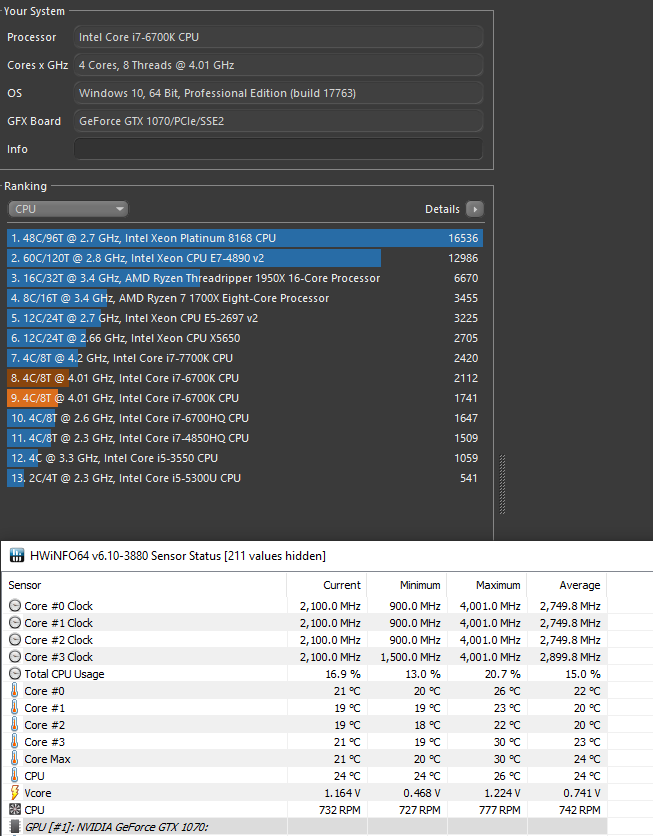Click CPU 24 °C thermometer icon
The width and height of the screenshot is (653, 836).
click(x=14, y=776)
